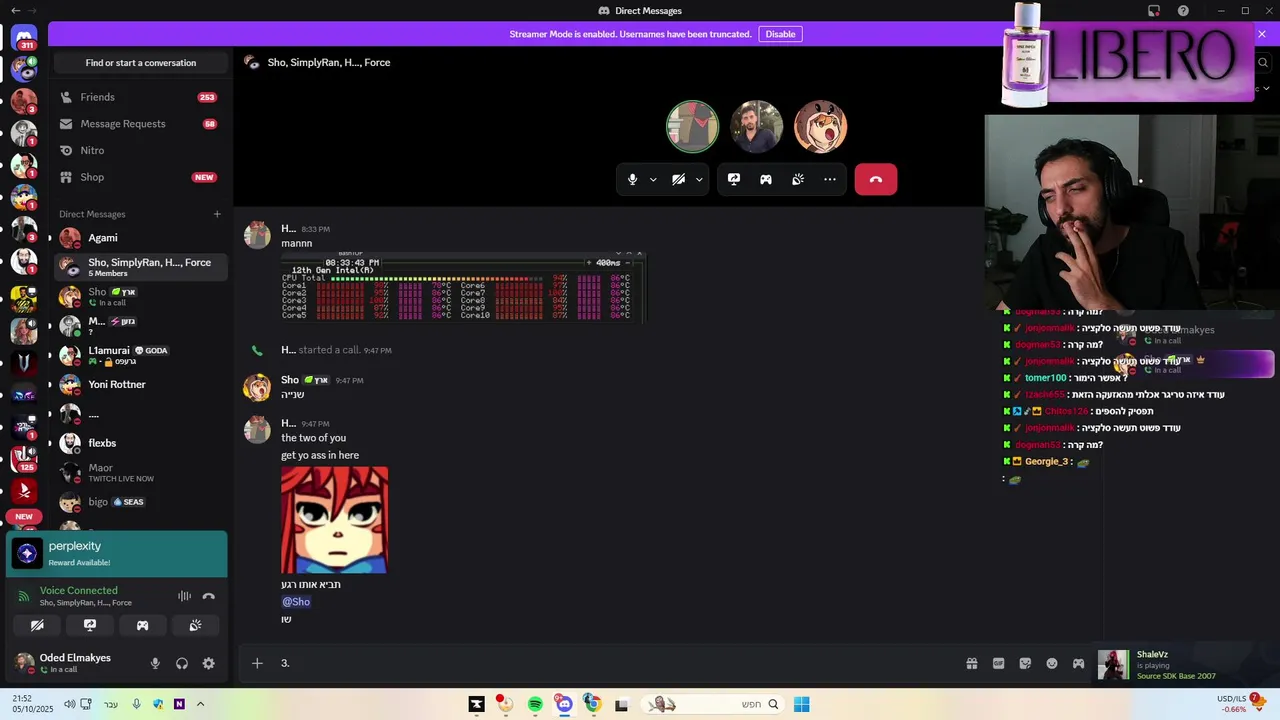Open camera options arrow in call controls
1280x720 pixels.
click(x=699, y=180)
